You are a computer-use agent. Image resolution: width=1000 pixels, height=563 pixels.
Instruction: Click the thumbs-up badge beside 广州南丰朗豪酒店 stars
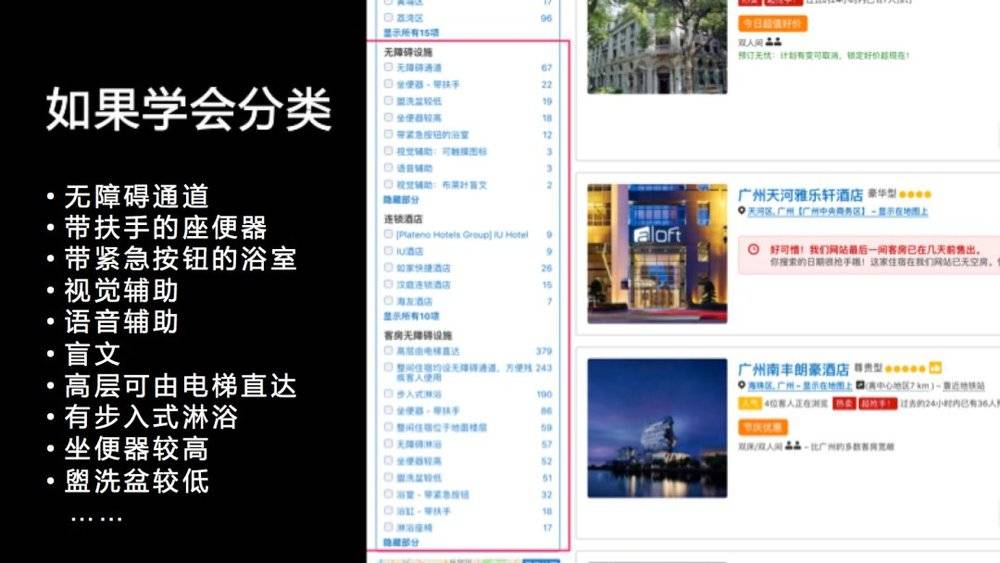[x=935, y=368]
